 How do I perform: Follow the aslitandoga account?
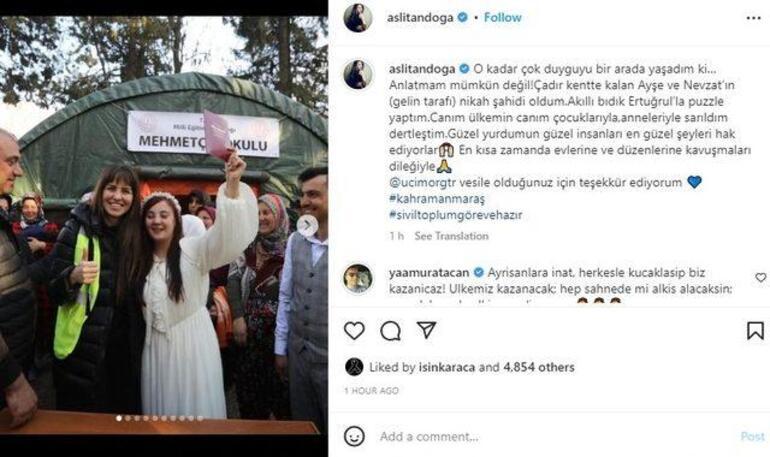502,17
